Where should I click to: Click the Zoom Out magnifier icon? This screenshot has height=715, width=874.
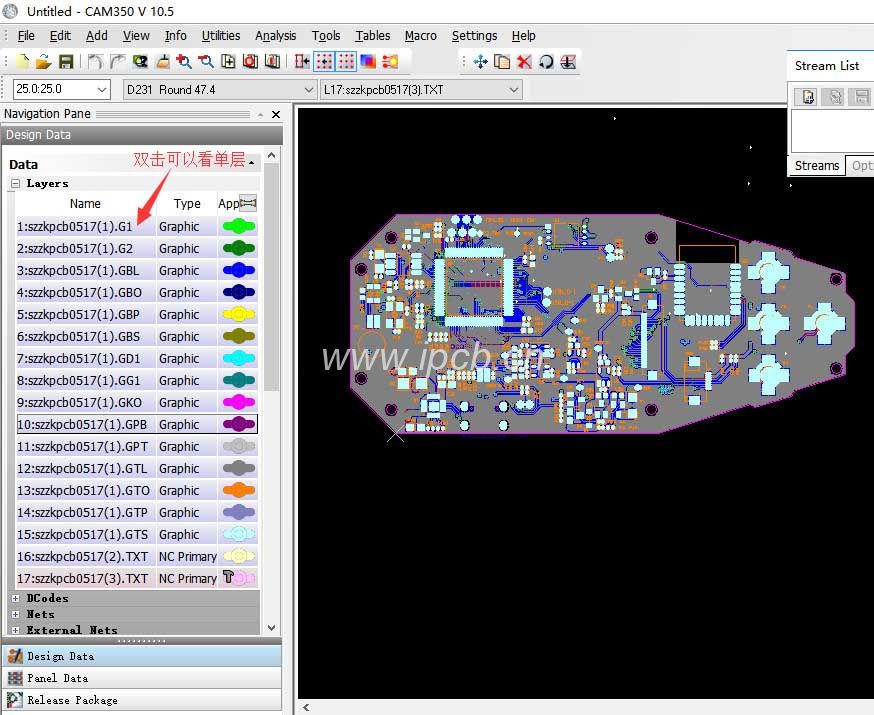(x=206, y=61)
